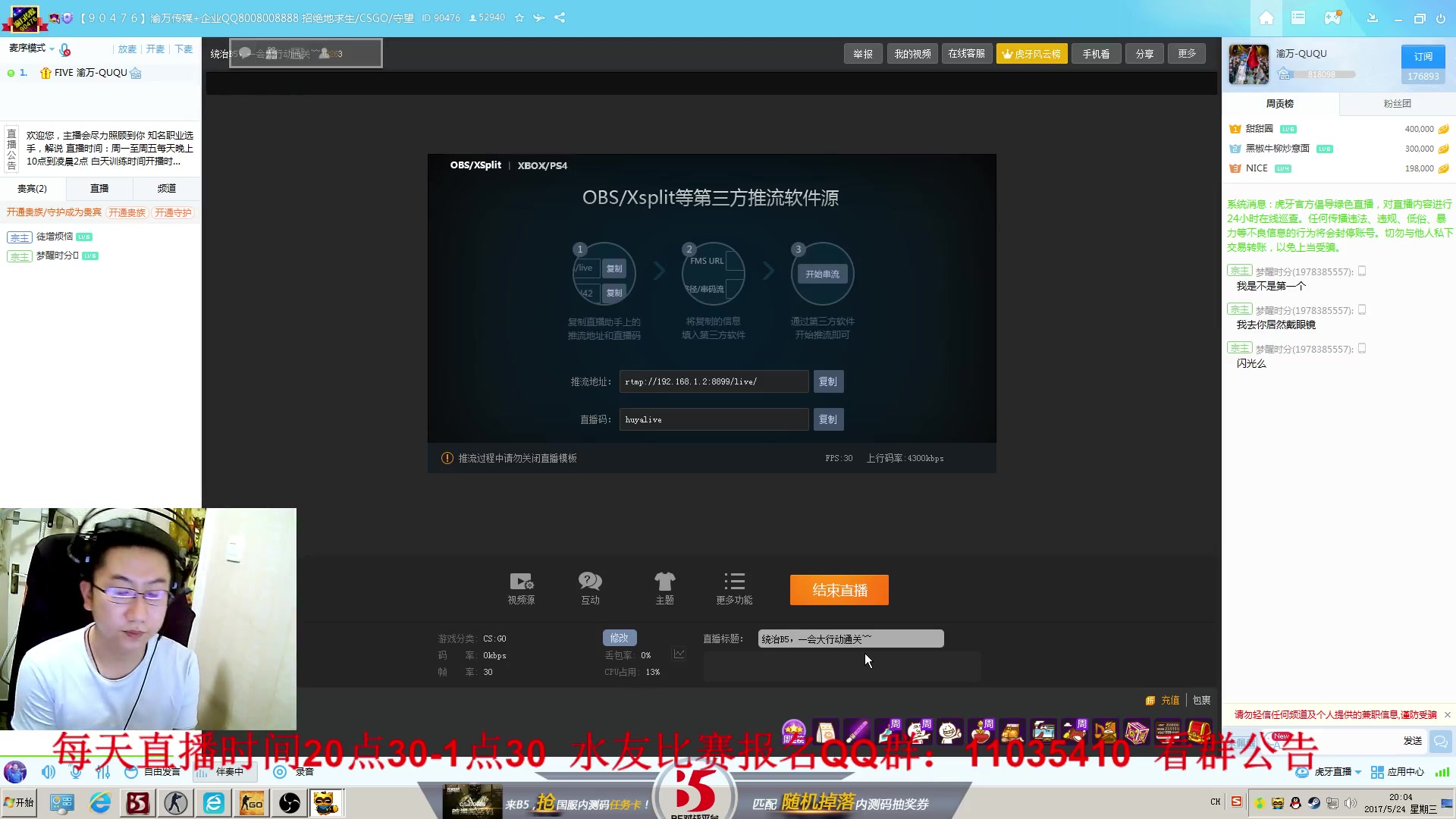The height and width of the screenshot is (819, 1456).
Task: Click the favorite star icon in title bar
Action: (x=519, y=17)
